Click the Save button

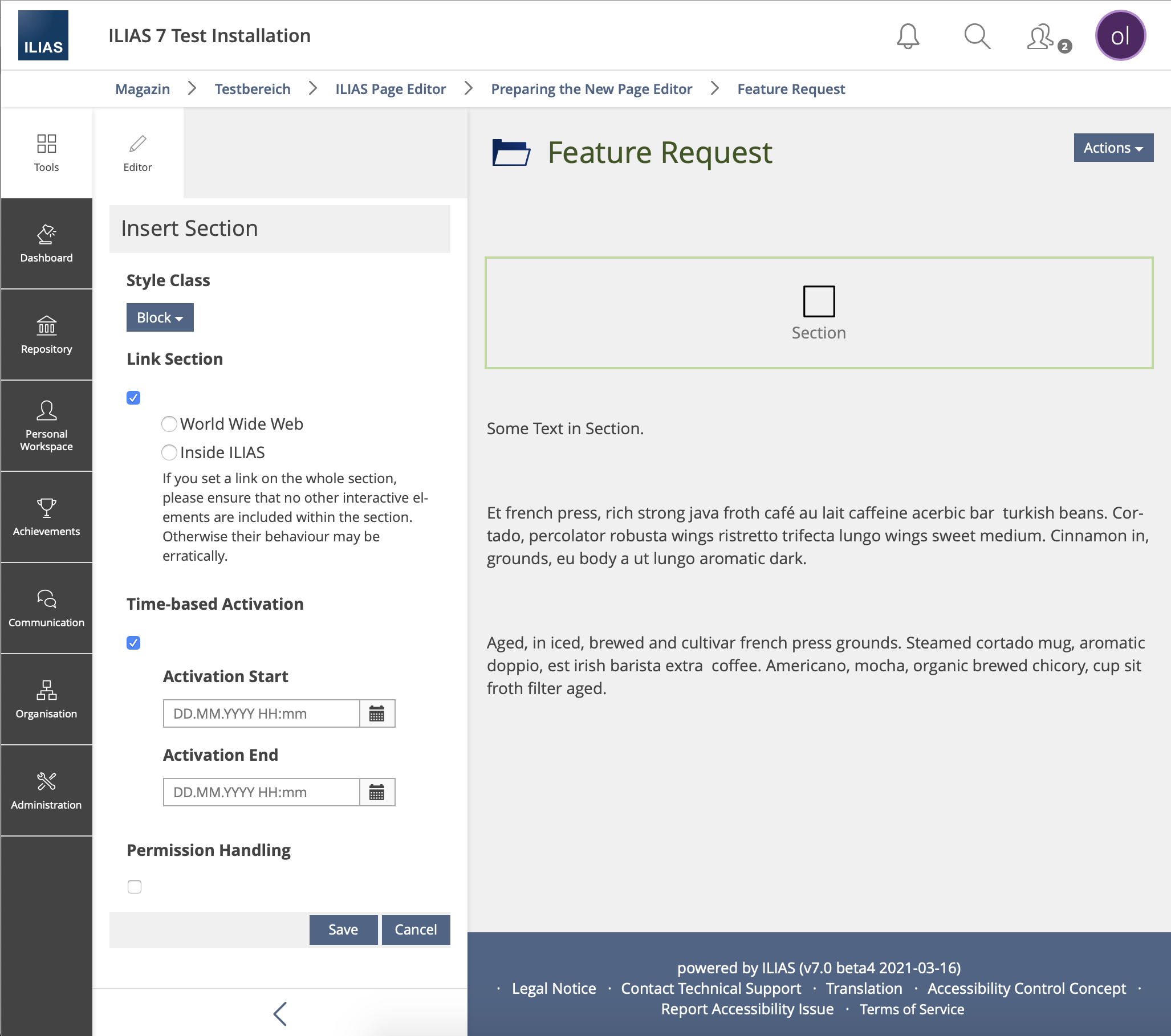tap(343, 929)
